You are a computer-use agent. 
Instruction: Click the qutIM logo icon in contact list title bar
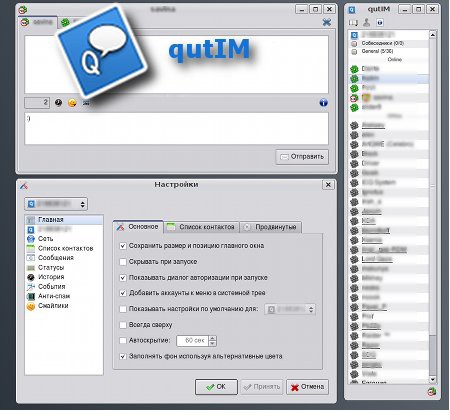tap(352, 10)
